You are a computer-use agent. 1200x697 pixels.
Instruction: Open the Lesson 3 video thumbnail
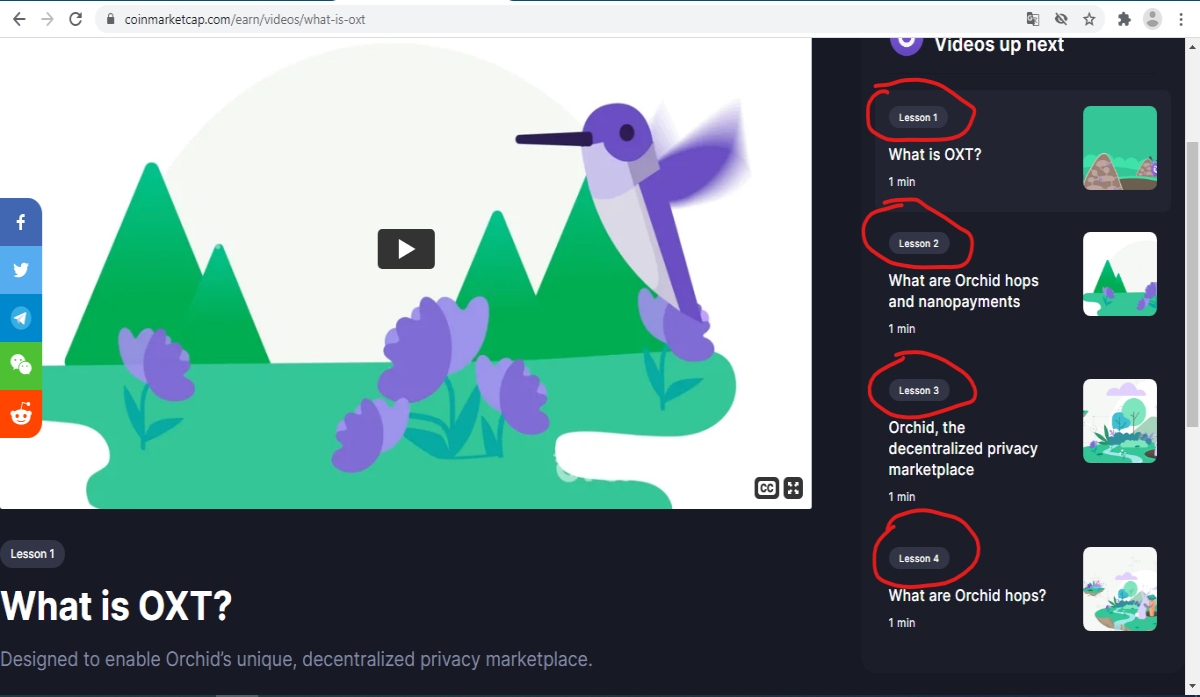pos(1120,421)
